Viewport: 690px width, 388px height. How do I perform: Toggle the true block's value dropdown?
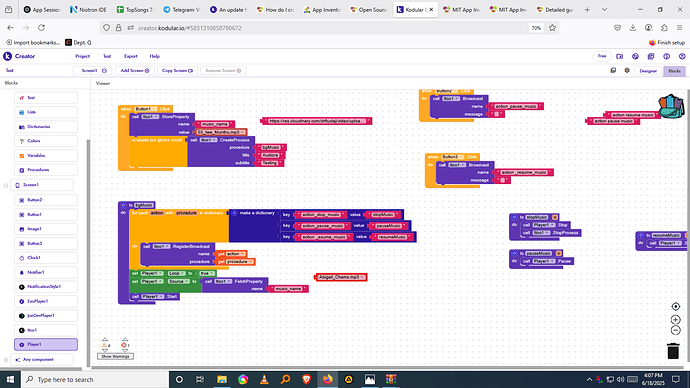[x=211, y=273]
